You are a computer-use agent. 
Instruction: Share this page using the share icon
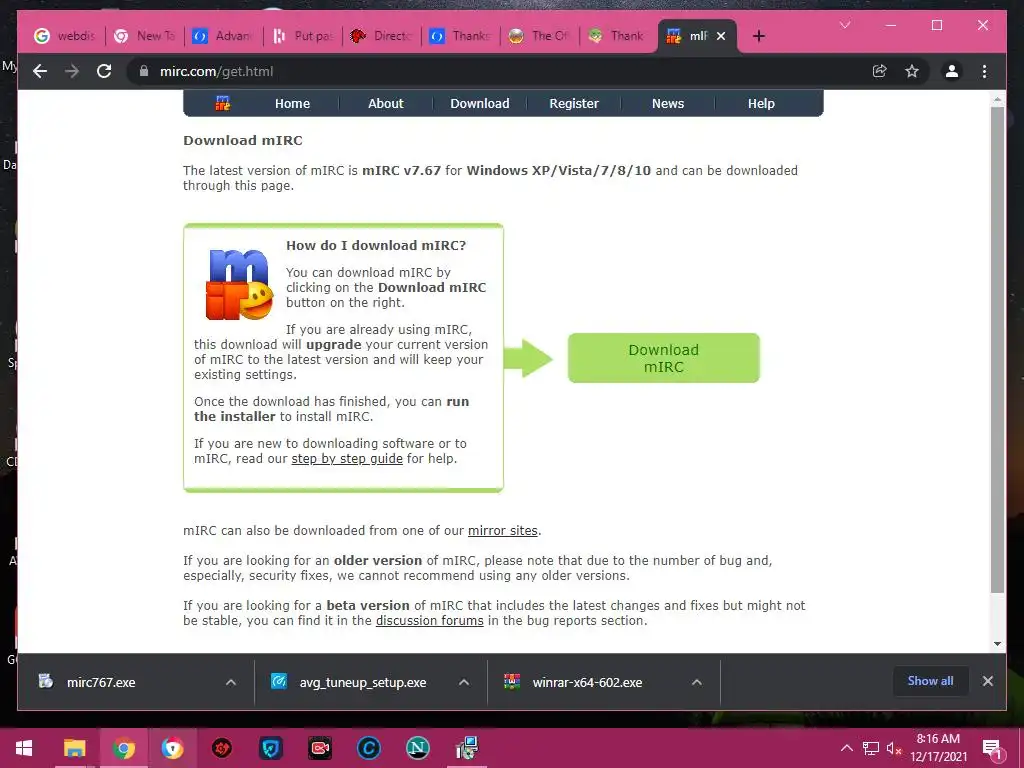880,71
